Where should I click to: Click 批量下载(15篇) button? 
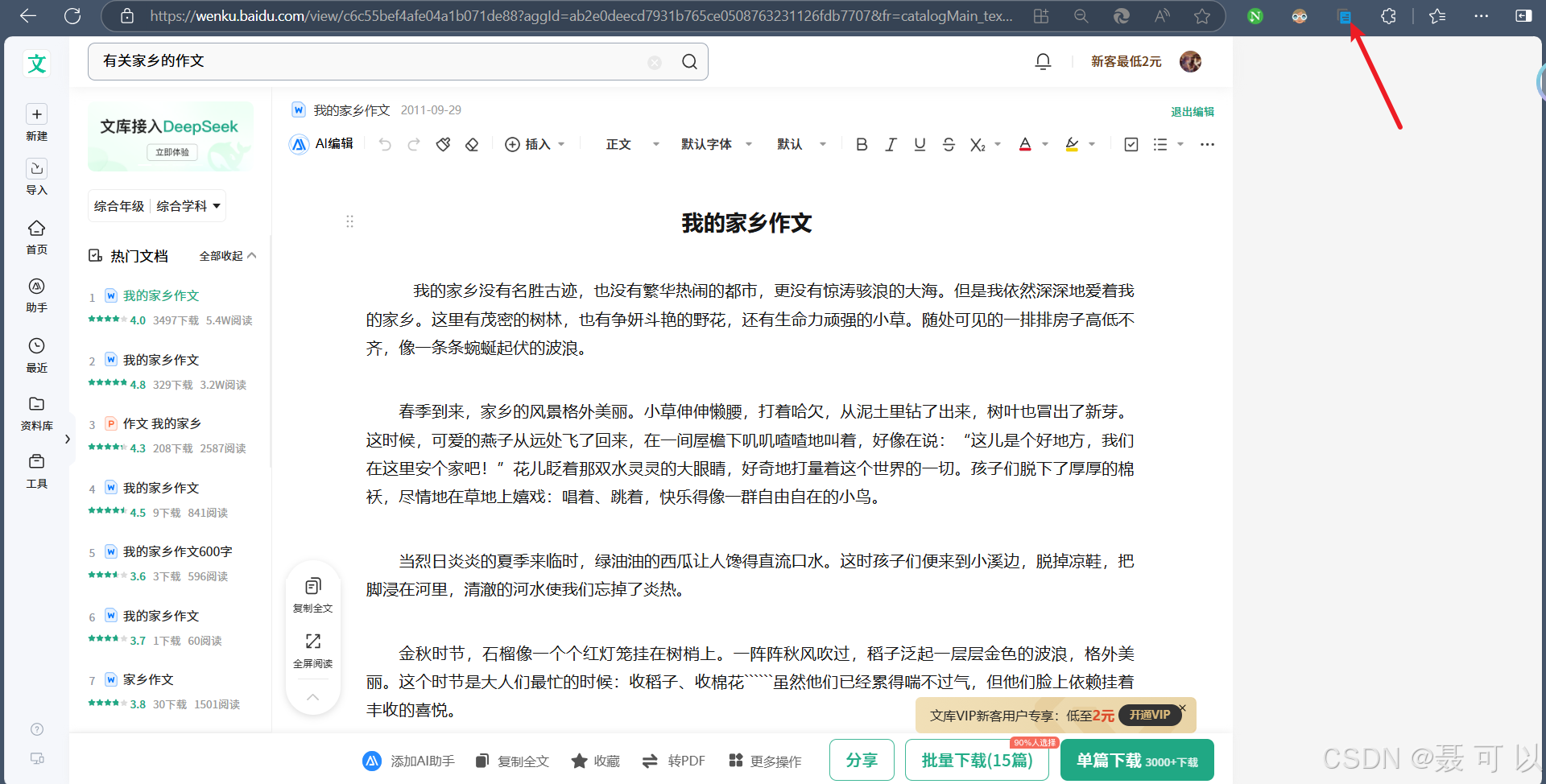pos(977,760)
